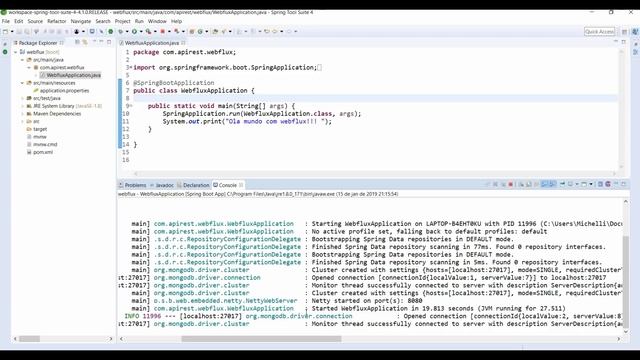Expand the JRE System Library node
Image resolution: width=640 pixels, height=360 pixels.
22,106
